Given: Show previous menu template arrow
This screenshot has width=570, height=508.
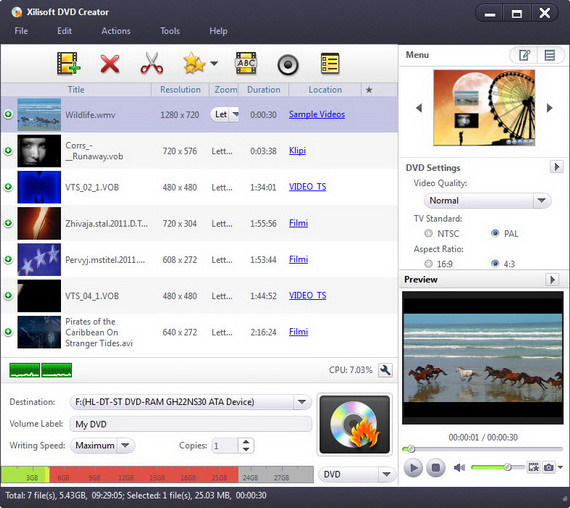Looking at the screenshot, I should click(x=419, y=108).
